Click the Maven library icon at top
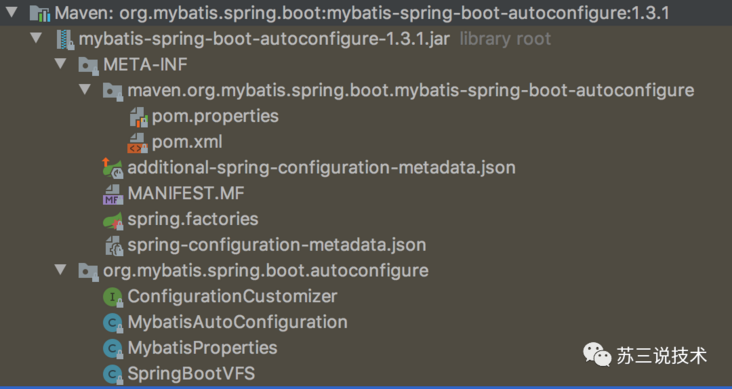Screen dimensions: 732x389 coord(40,13)
